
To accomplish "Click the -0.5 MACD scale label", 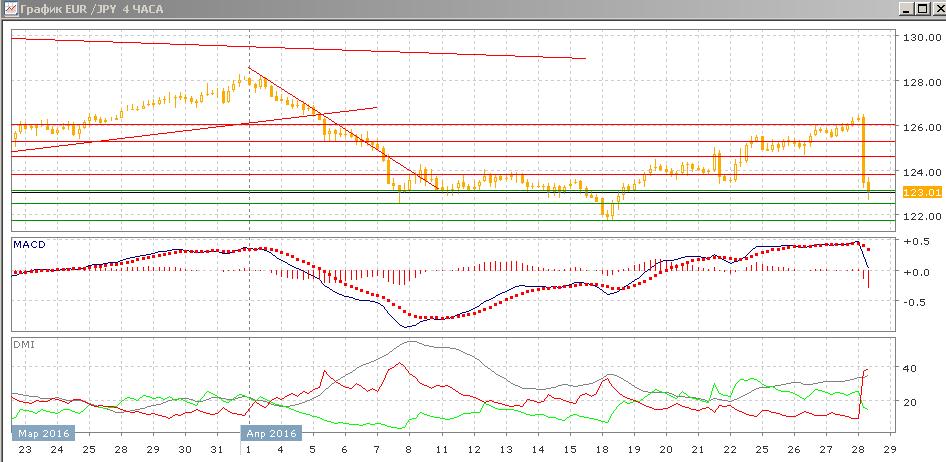I will 916,303.
